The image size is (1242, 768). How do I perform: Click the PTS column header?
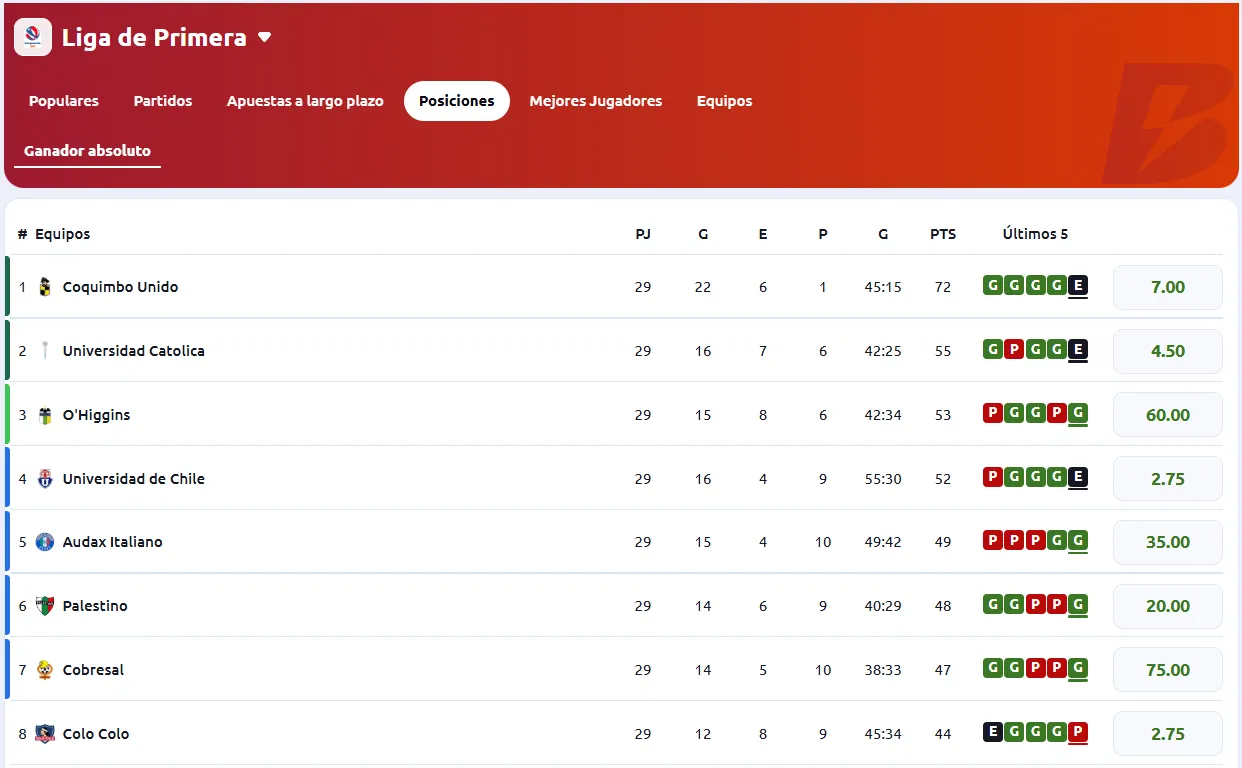coord(942,234)
